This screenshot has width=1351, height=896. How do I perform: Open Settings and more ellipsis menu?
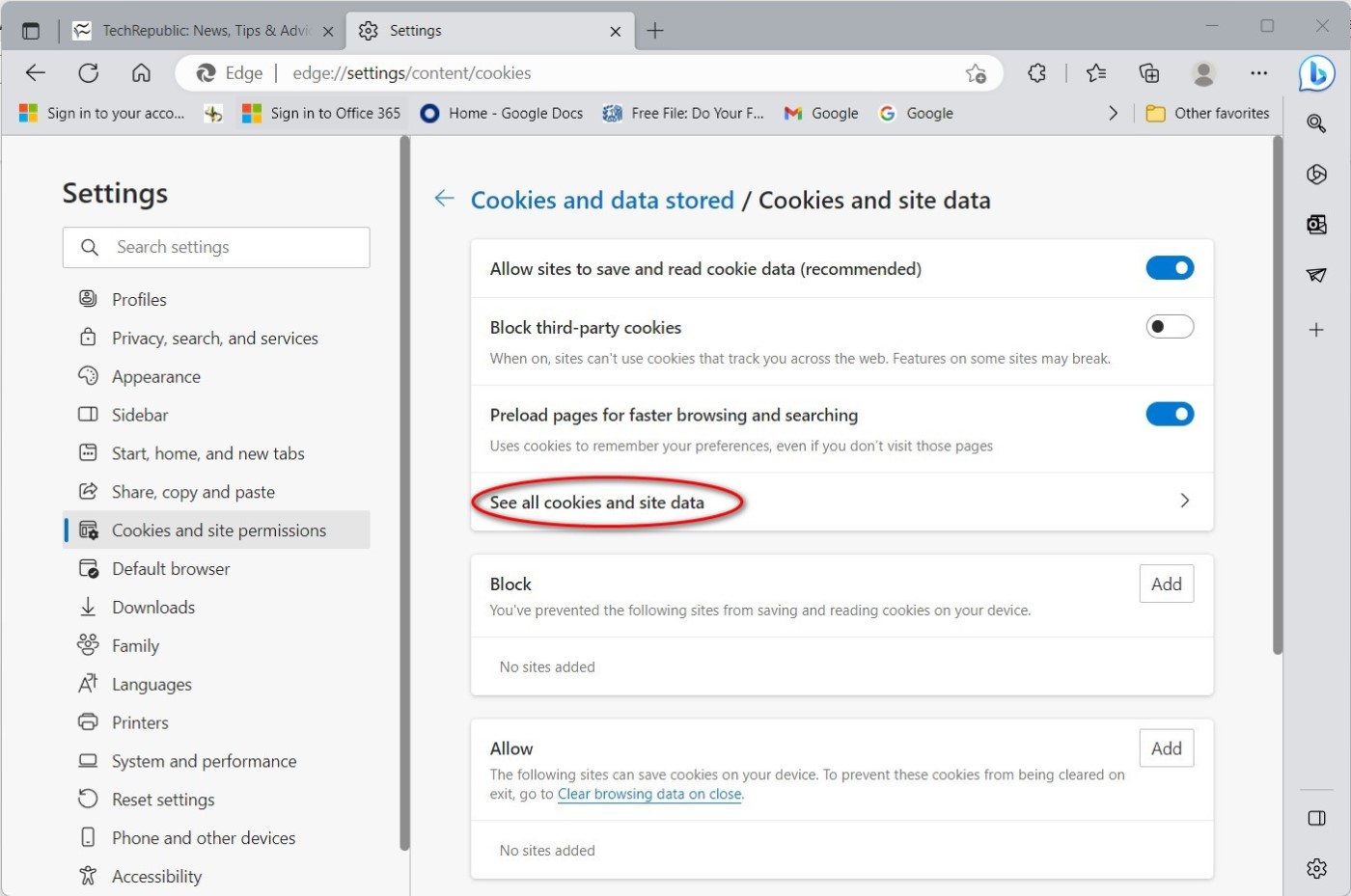click(1259, 73)
